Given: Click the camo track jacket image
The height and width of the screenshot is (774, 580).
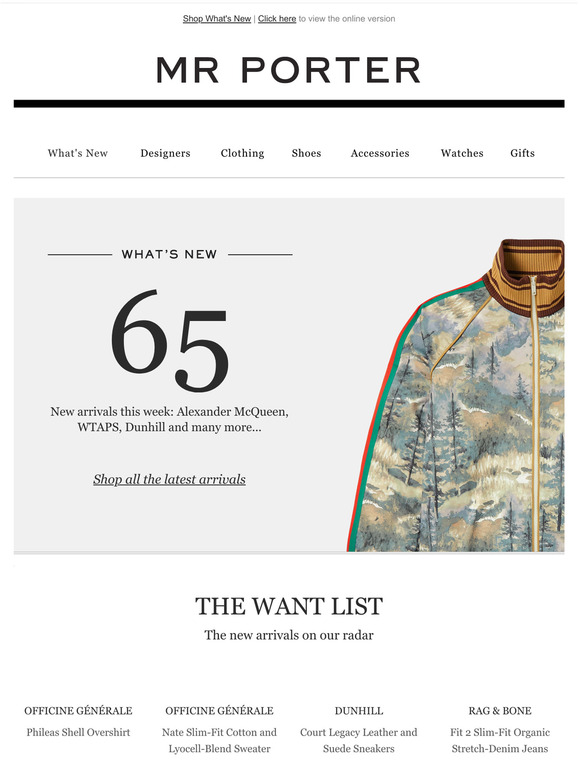Looking at the screenshot, I should click(x=456, y=395).
